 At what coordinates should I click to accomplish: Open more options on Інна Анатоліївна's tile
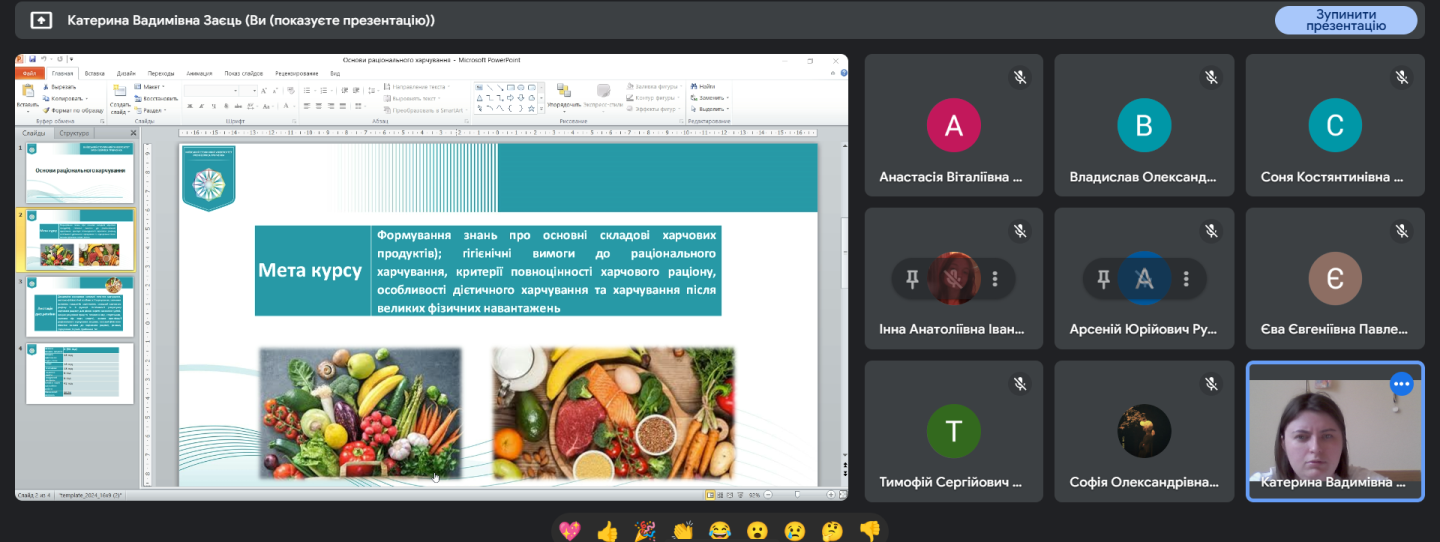994,279
